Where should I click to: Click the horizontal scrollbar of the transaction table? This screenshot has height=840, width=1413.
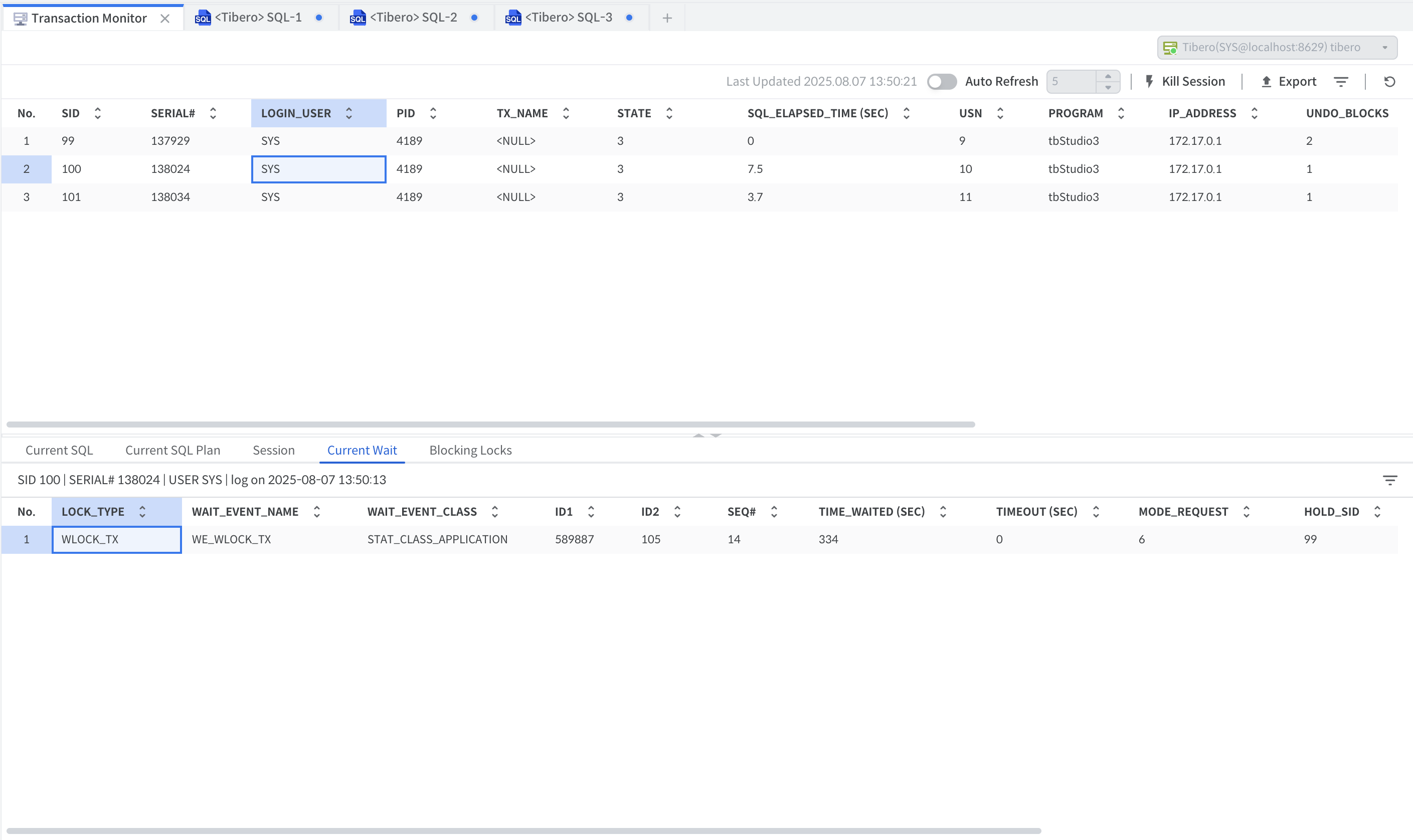click(x=490, y=425)
